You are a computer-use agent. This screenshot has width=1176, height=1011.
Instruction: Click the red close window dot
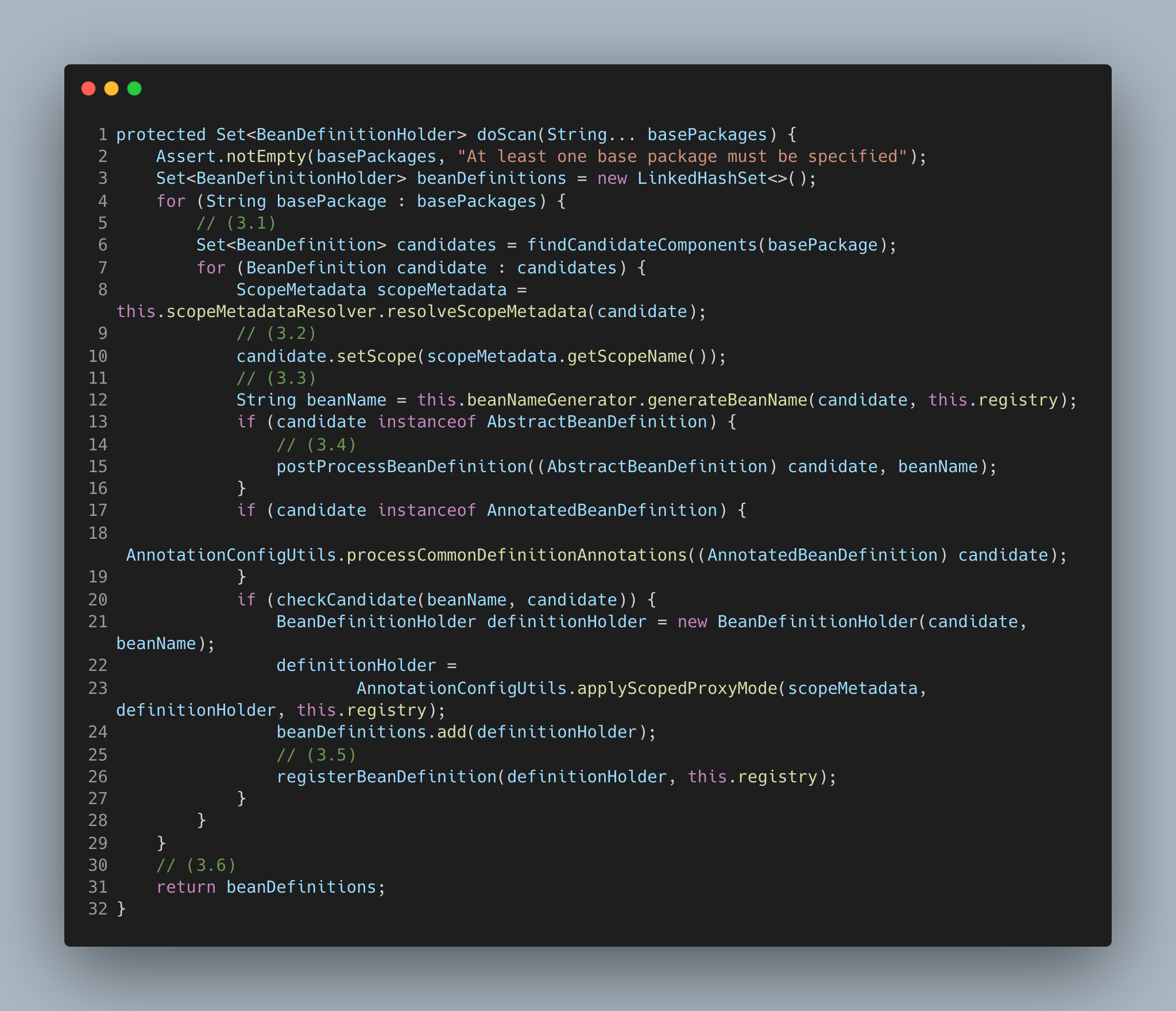[x=88, y=88]
